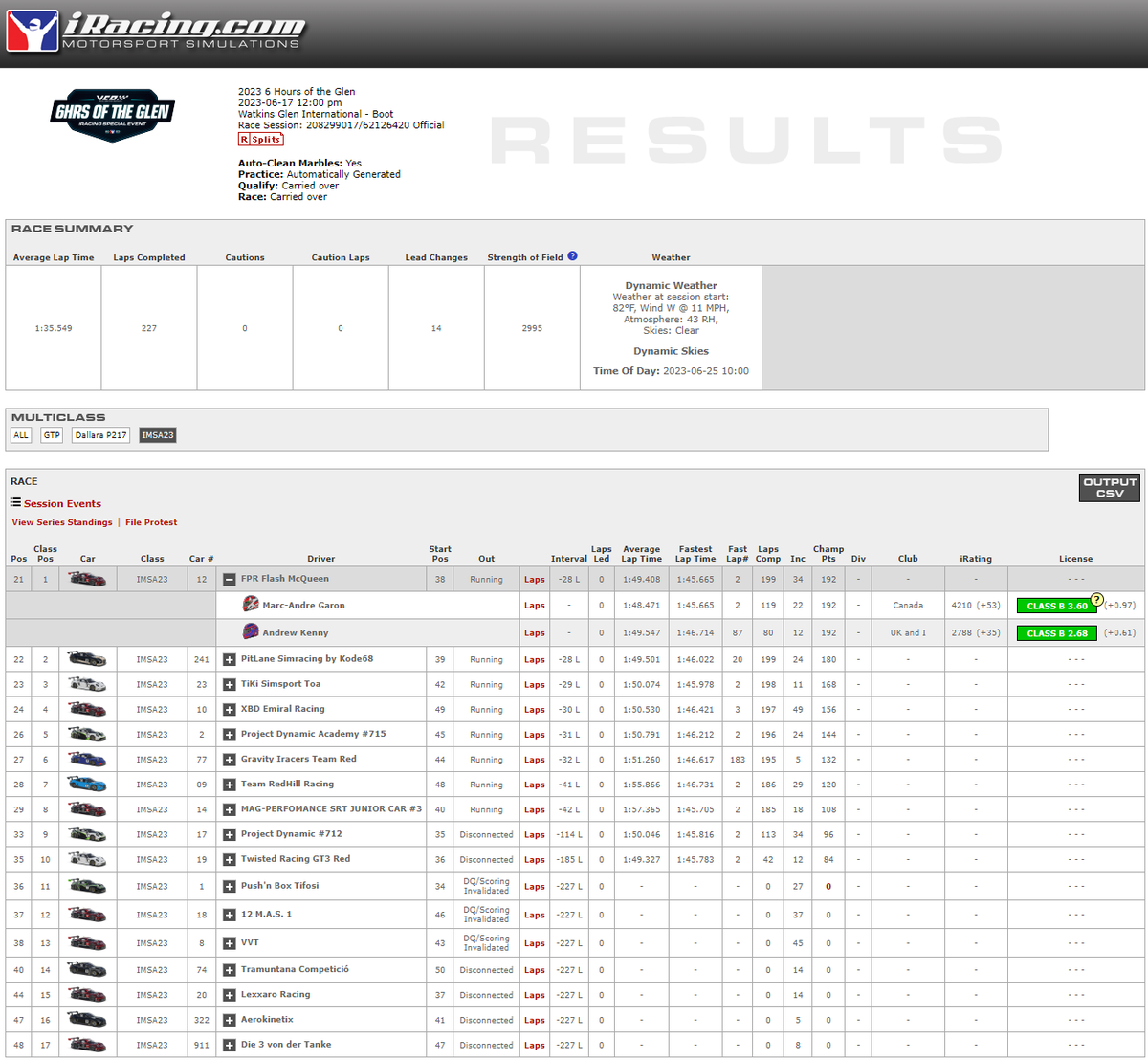The image size is (1148, 1061).
Task: Click the XBD Emiral Racing car image
Action: tap(87, 709)
